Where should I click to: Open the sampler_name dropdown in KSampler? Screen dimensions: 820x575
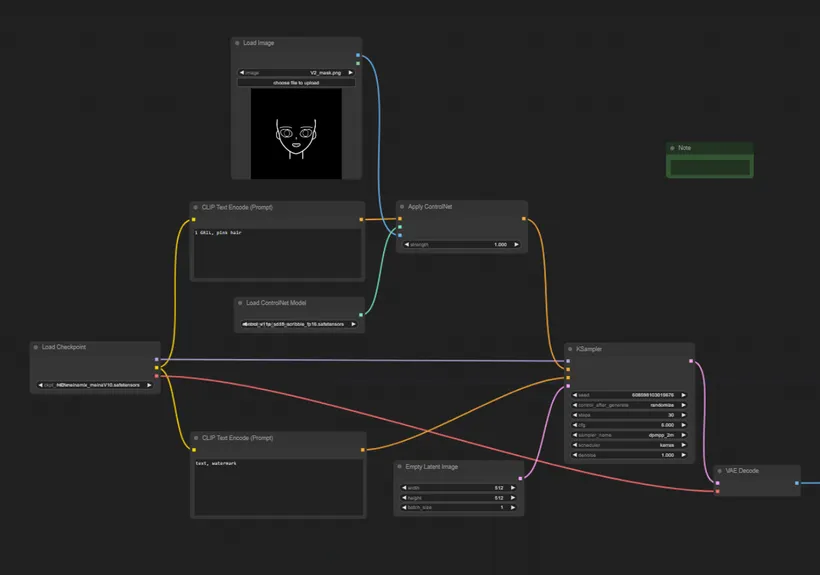tap(631, 435)
